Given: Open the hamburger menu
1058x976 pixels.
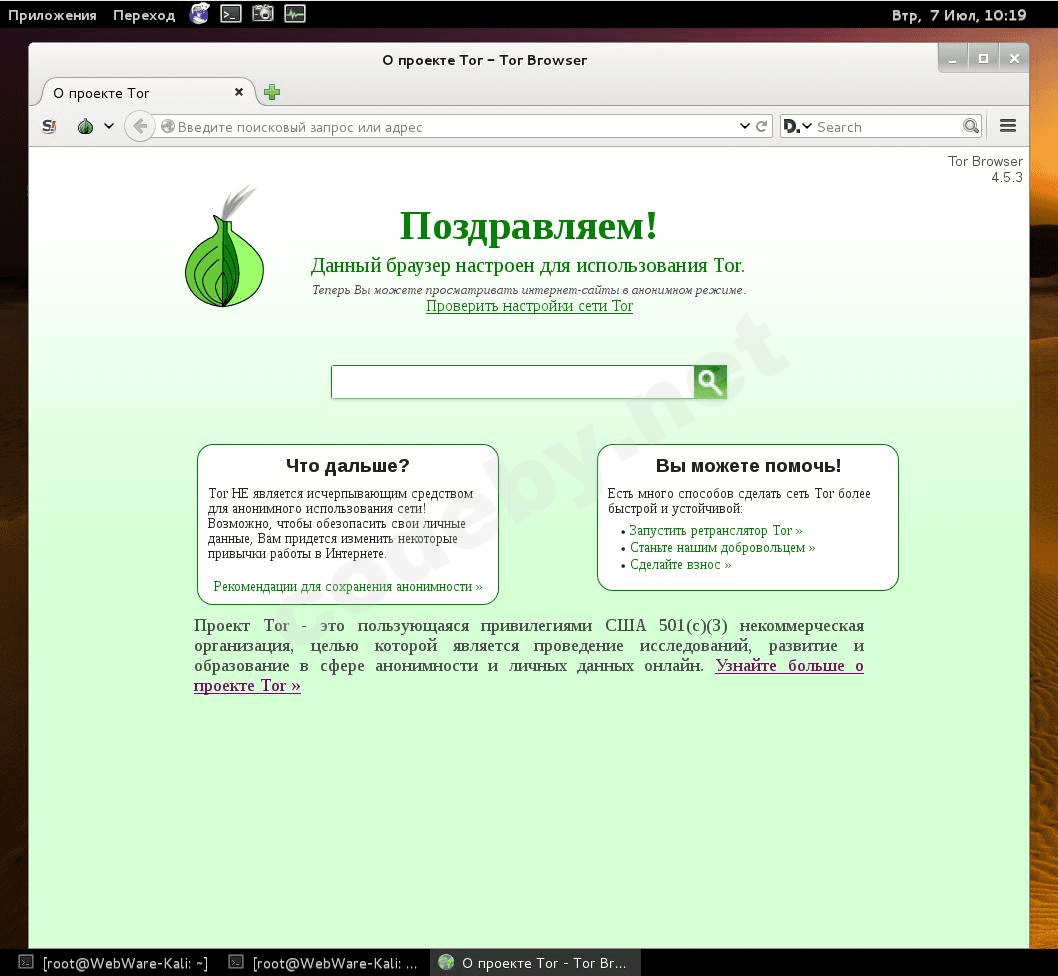Looking at the screenshot, I should 1008,126.
